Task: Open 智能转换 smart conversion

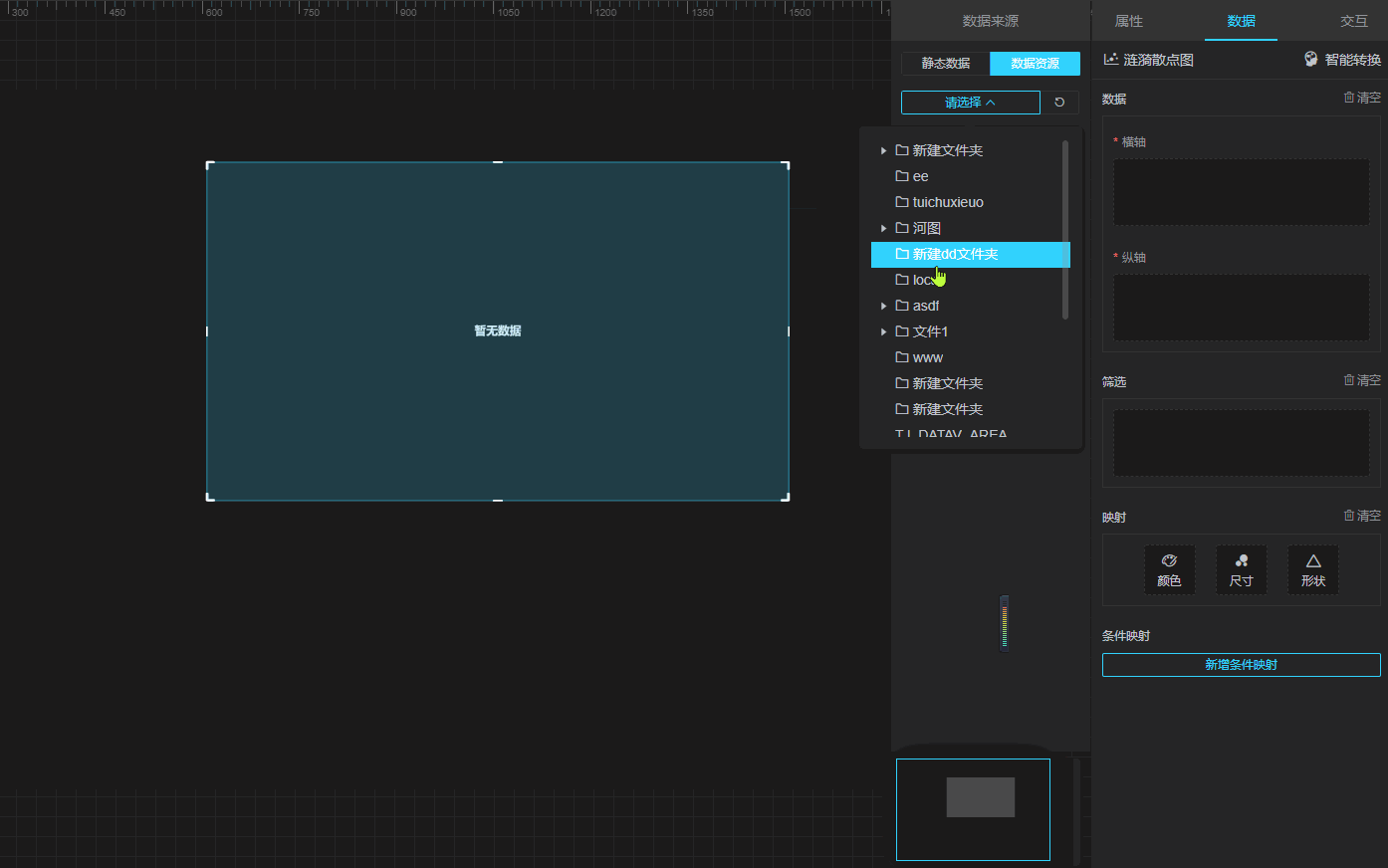Action: pos(1342,60)
